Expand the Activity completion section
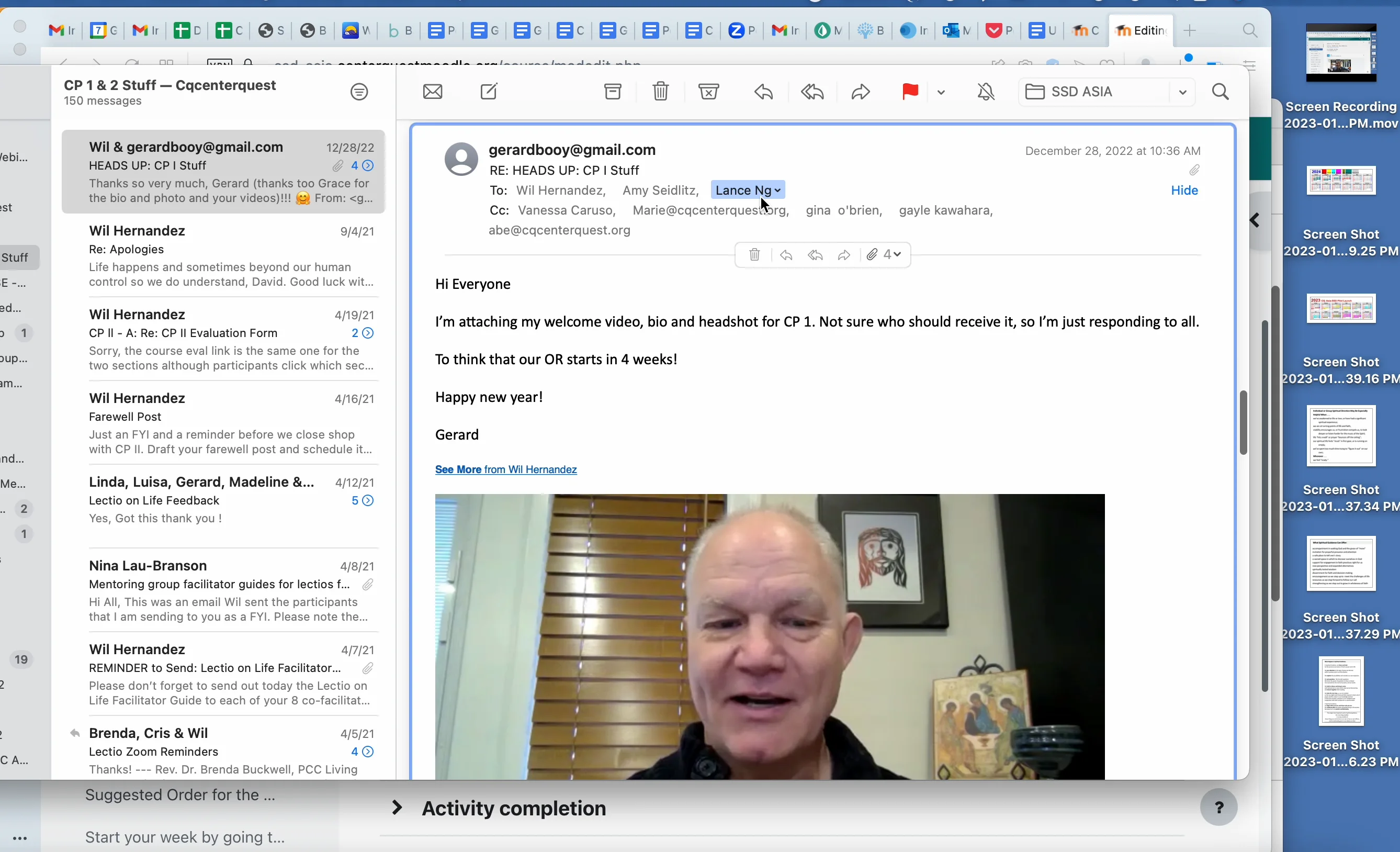The height and width of the screenshot is (852, 1400). tap(397, 808)
